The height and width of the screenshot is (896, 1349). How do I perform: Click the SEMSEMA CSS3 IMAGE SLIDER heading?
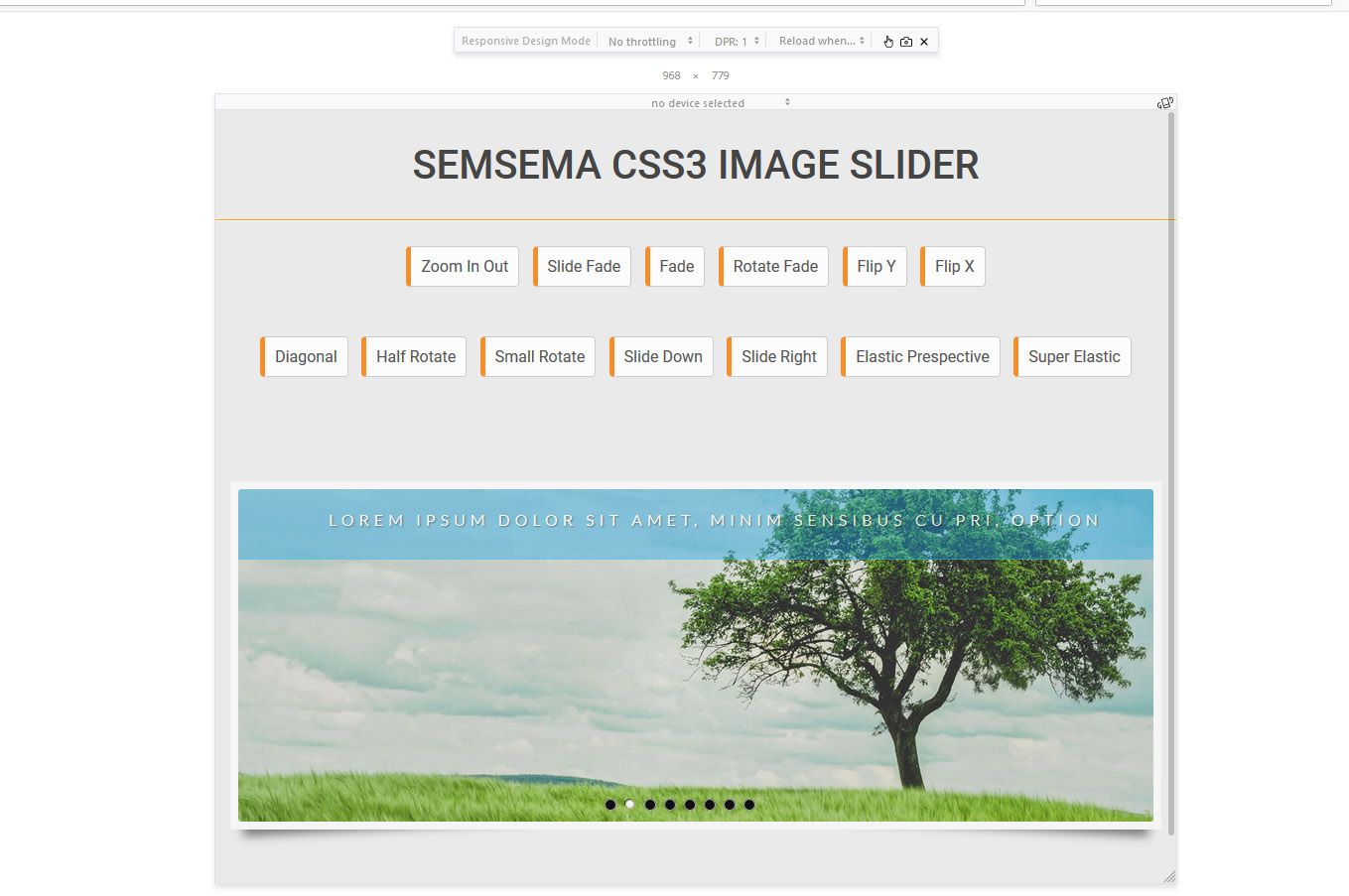coord(696,165)
